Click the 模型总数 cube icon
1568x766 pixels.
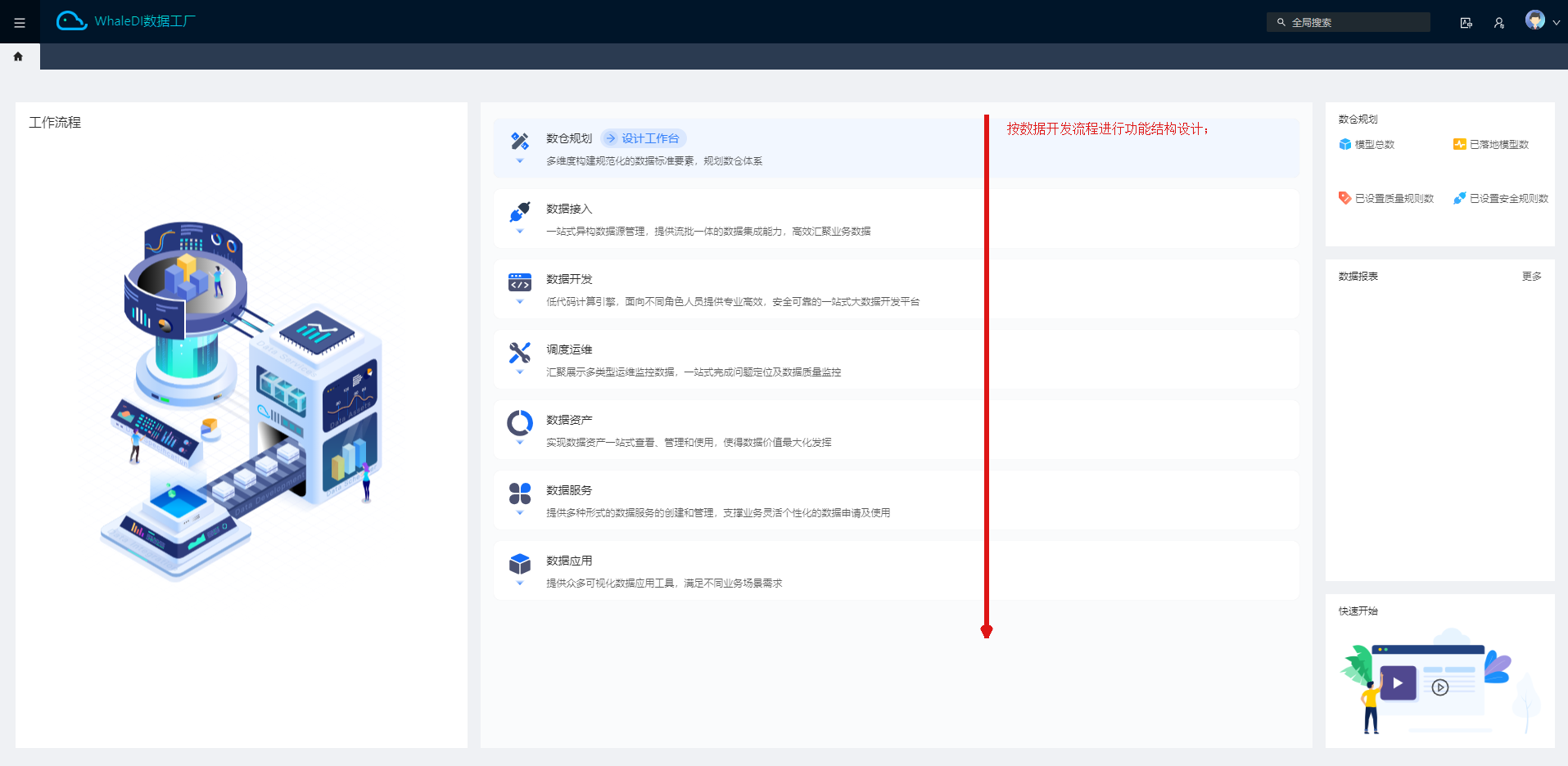pyautogui.click(x=1344, y=144)
